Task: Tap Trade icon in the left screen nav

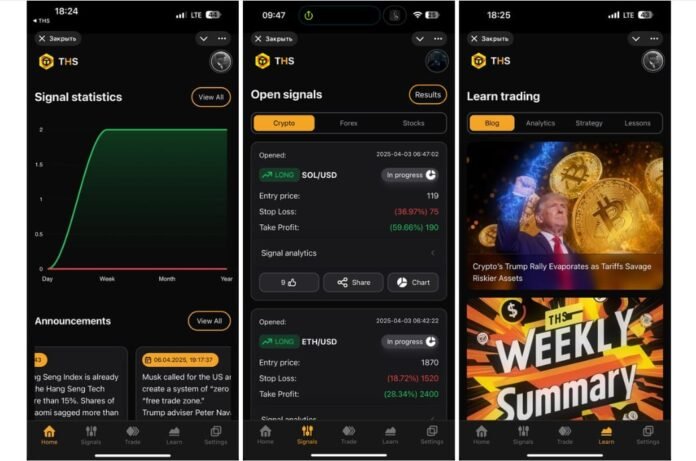Action: 132,435
